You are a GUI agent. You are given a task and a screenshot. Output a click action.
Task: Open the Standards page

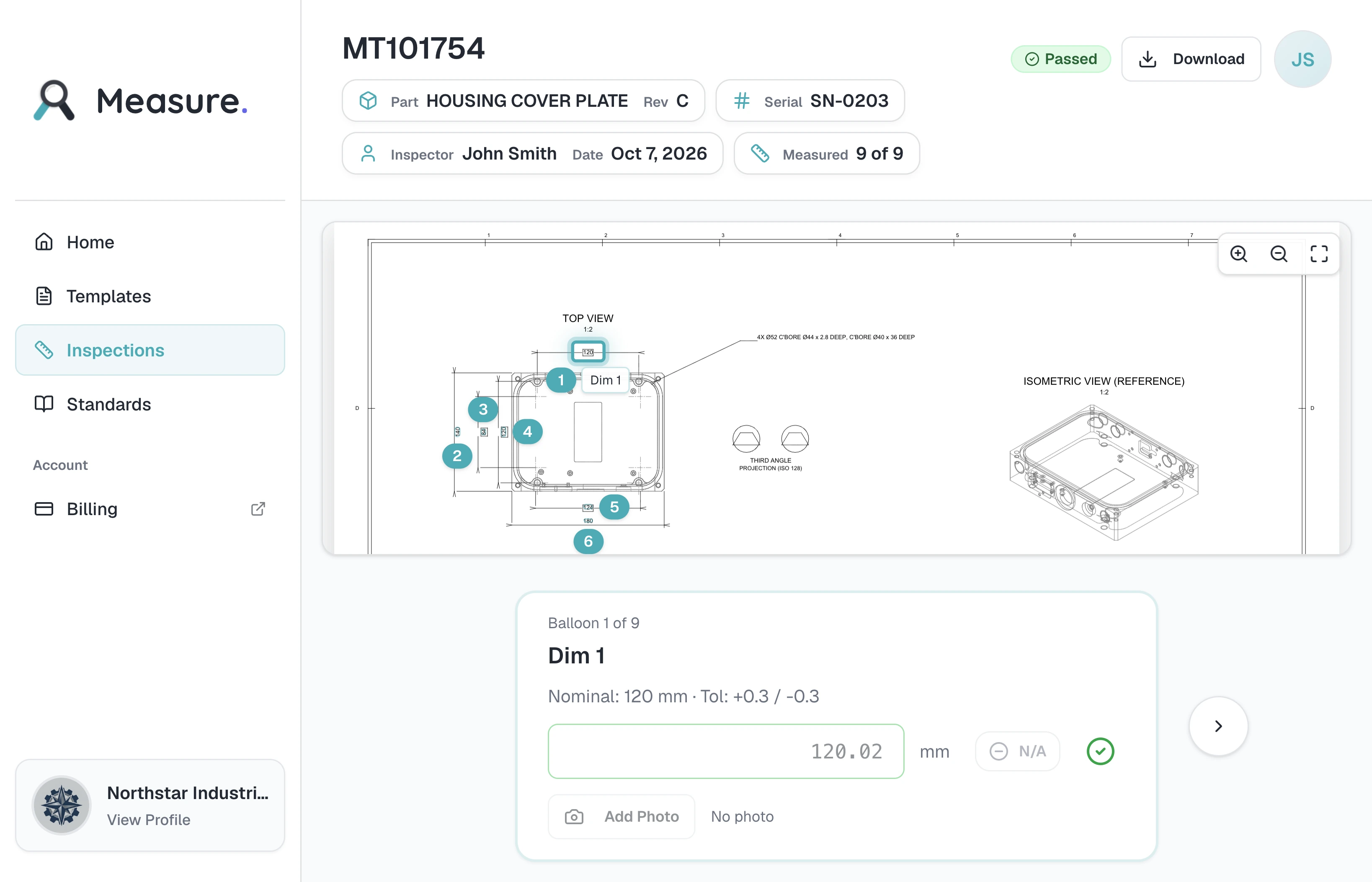pos(150,404)
